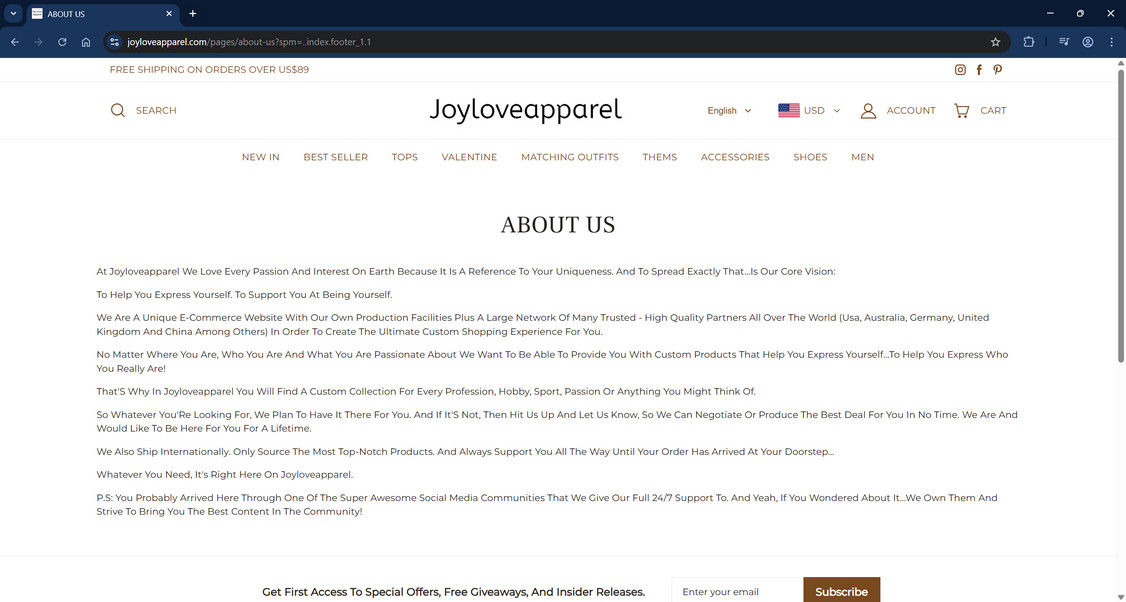Click the SEARCH label

tap(156, 111)
